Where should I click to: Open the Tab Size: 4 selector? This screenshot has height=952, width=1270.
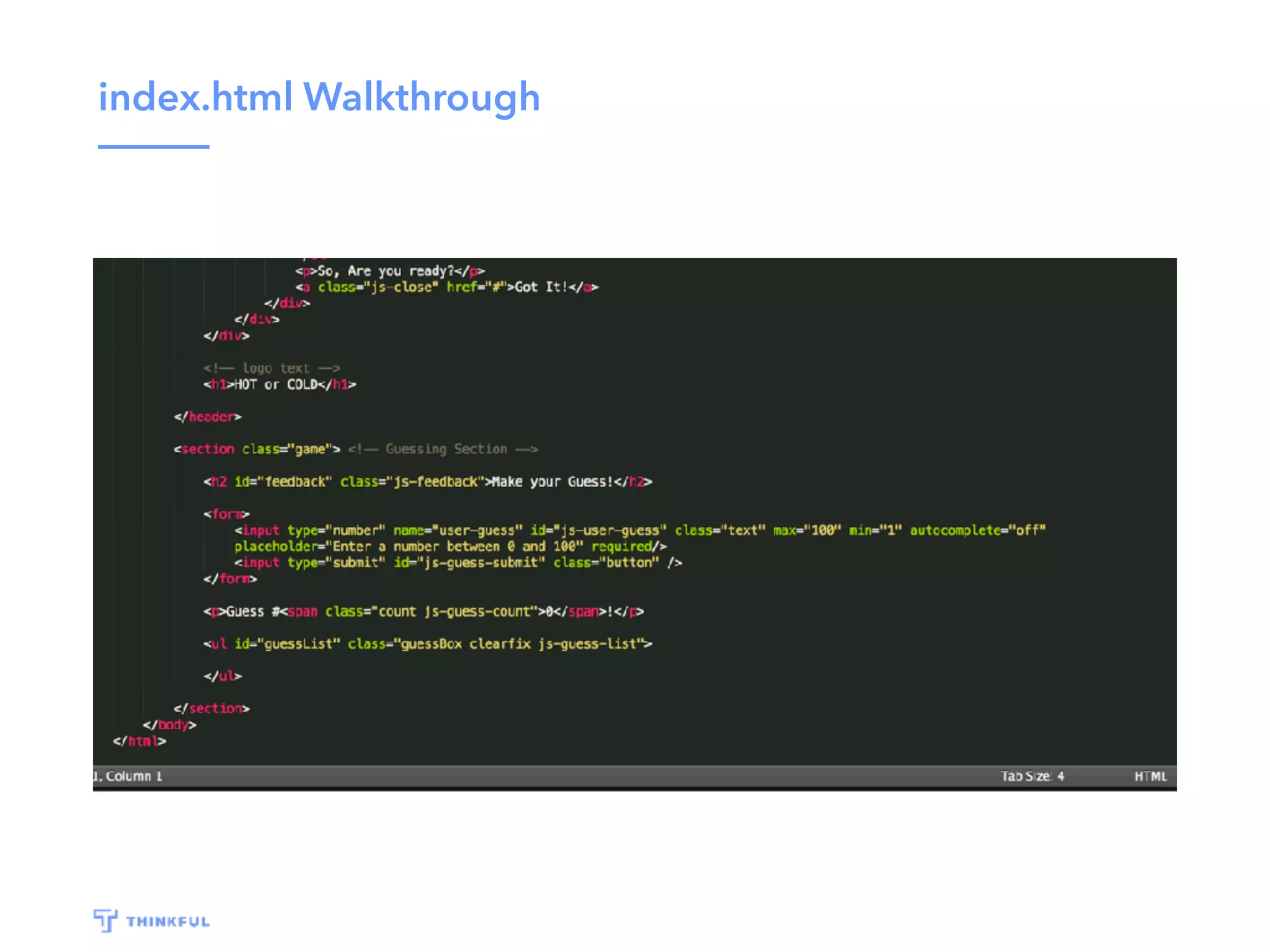tap(1032, 776)
